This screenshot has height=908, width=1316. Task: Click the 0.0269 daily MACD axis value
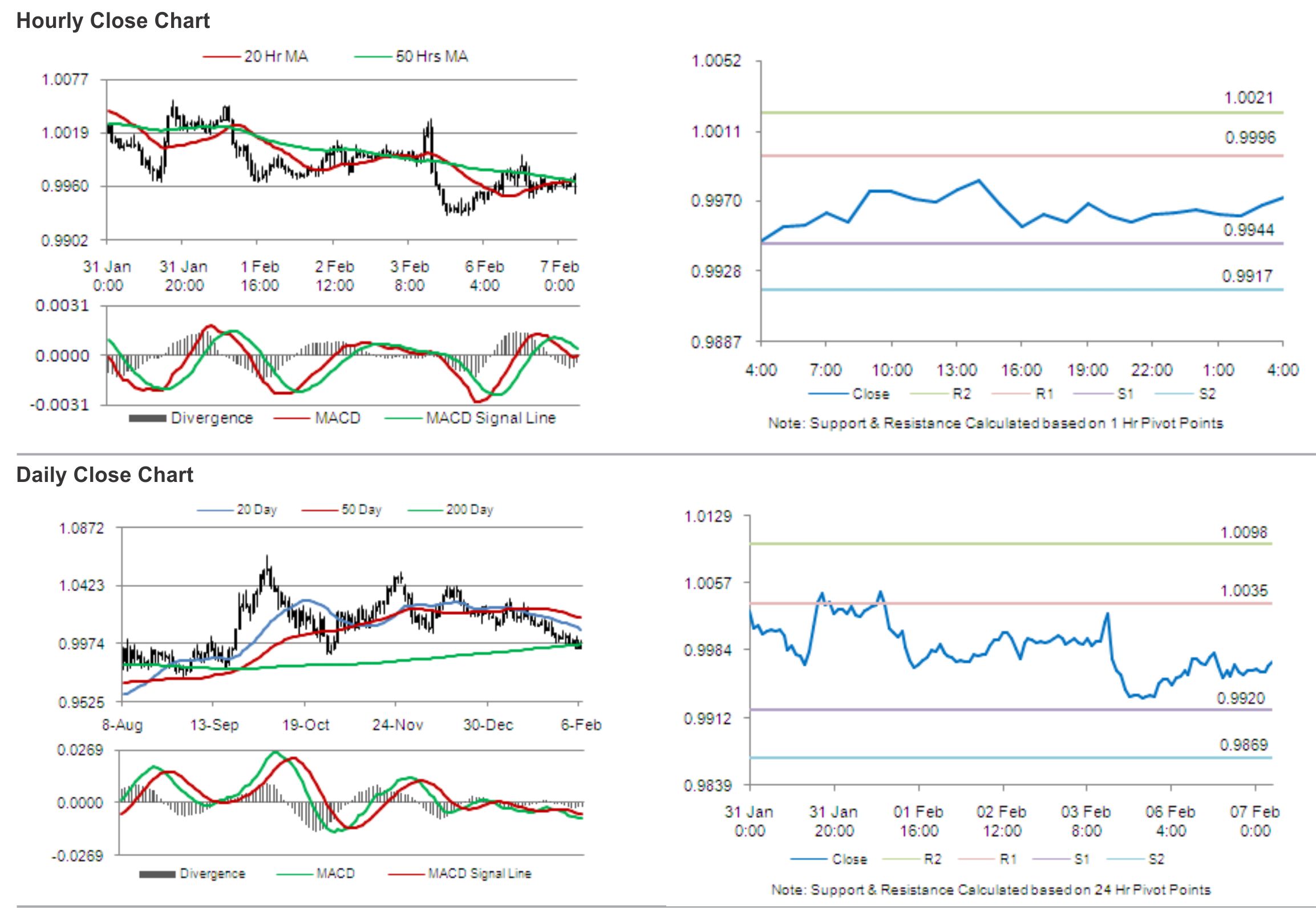(x=80, y=750)
